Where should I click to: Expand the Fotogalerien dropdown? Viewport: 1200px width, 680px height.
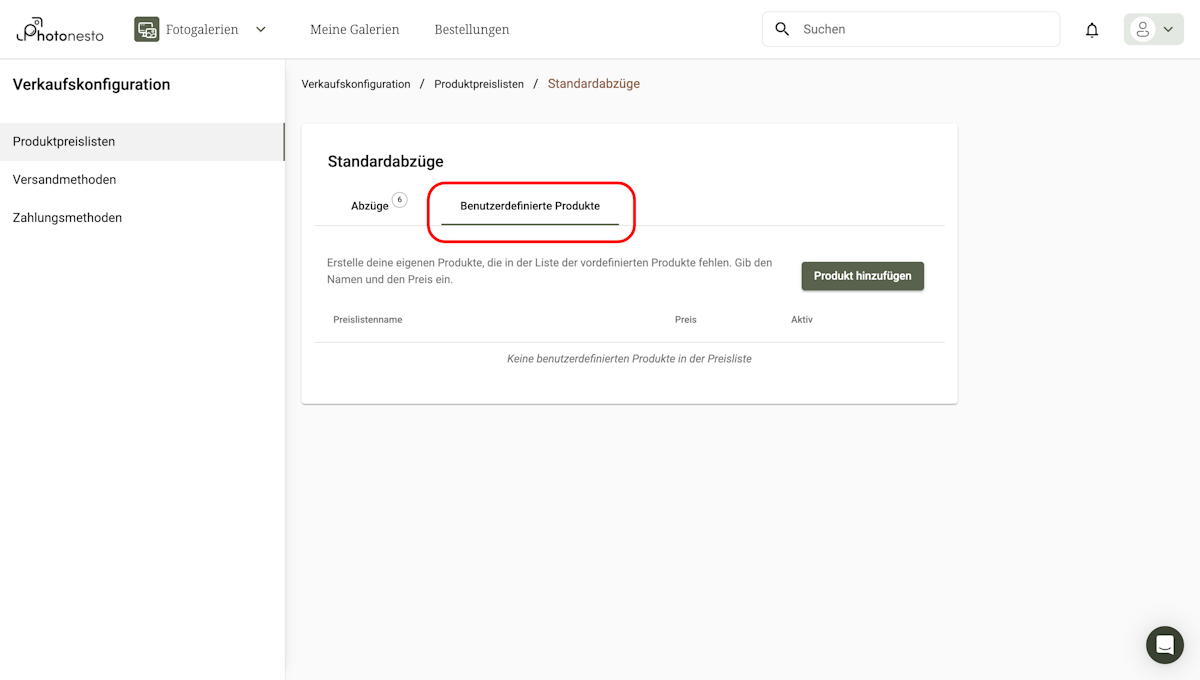[x=260, y=29]
